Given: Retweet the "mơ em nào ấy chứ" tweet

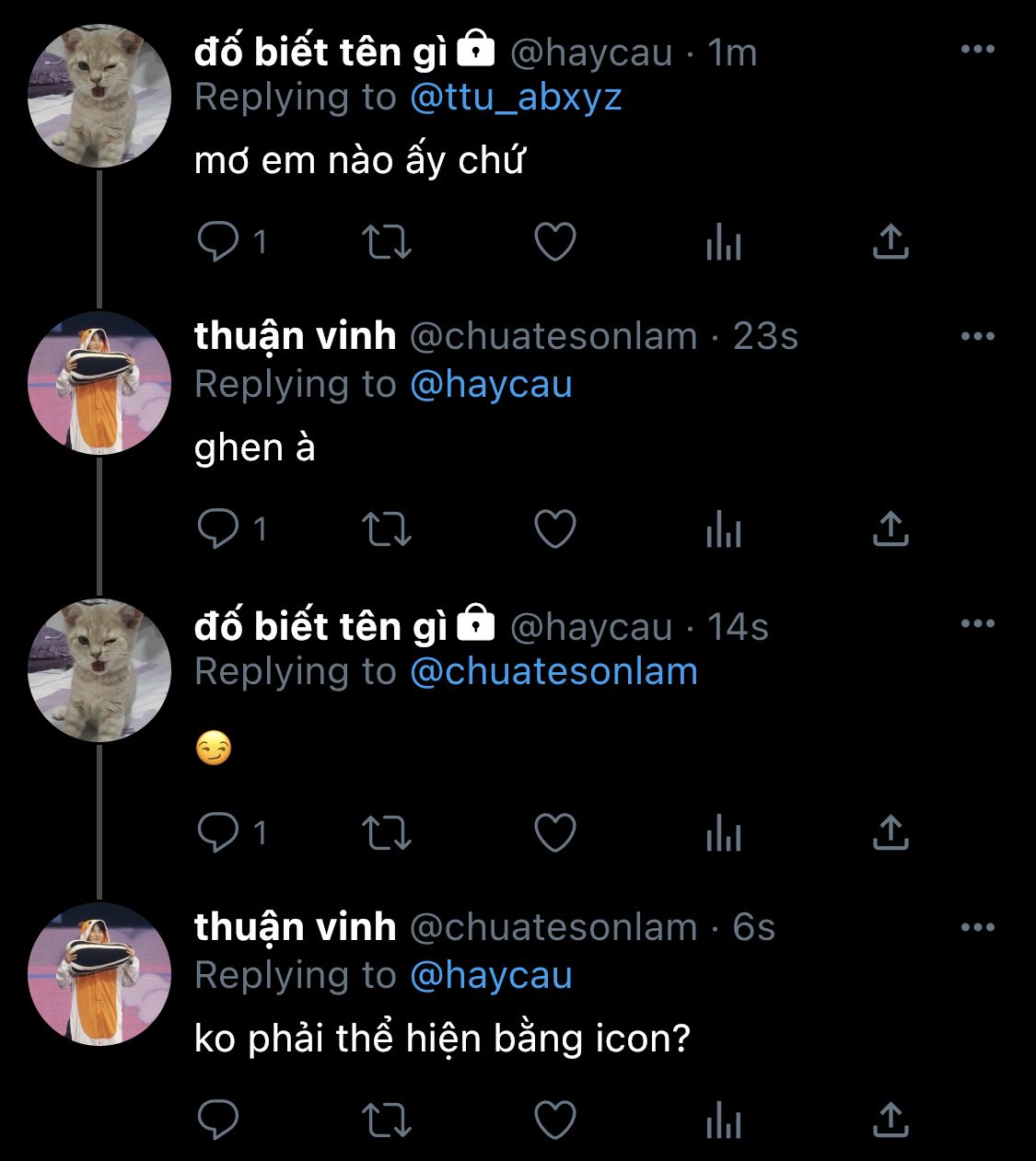Looking at the screenshot, I should point(386,242).
